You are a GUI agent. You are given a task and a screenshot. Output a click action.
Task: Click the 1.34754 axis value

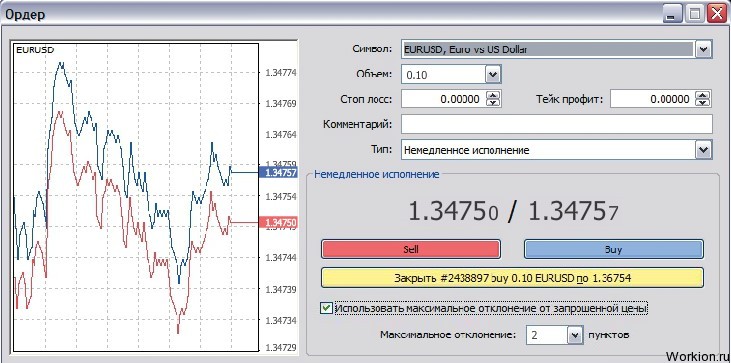coord(281,197)
